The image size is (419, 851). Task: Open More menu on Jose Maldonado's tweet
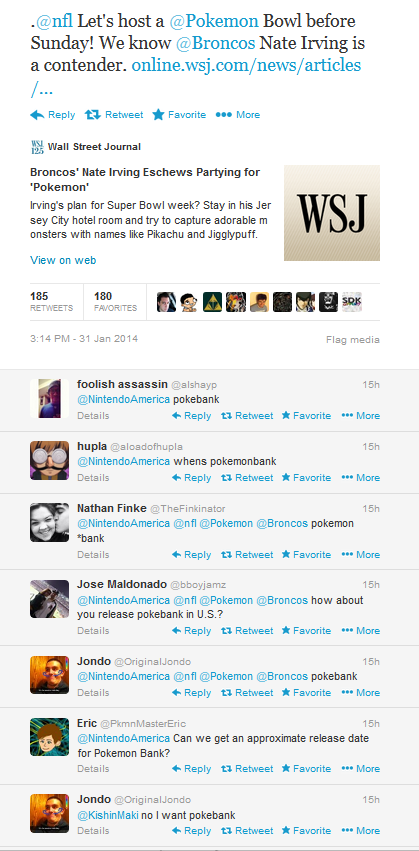tap(360, 631)
